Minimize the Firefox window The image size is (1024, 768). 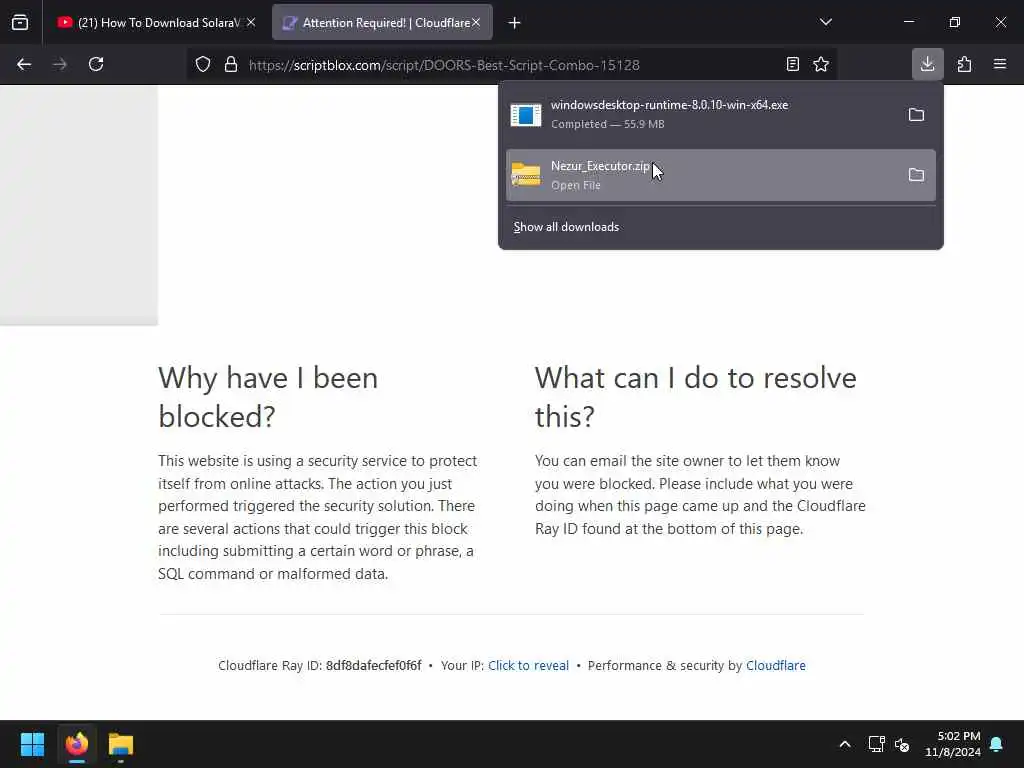(909, 22)
